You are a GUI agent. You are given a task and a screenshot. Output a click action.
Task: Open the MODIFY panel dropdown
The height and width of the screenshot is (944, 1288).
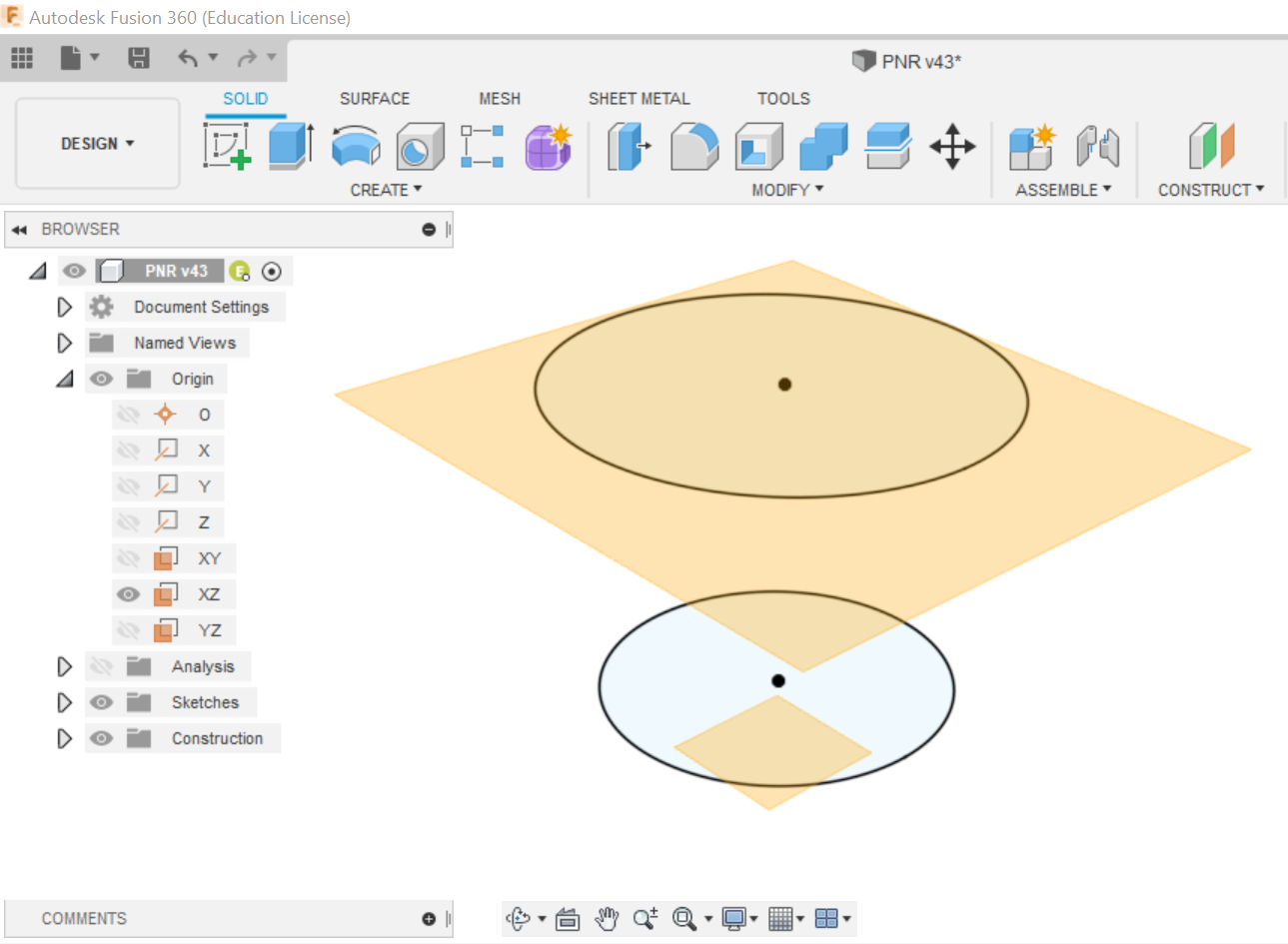(x=785, y=189)
